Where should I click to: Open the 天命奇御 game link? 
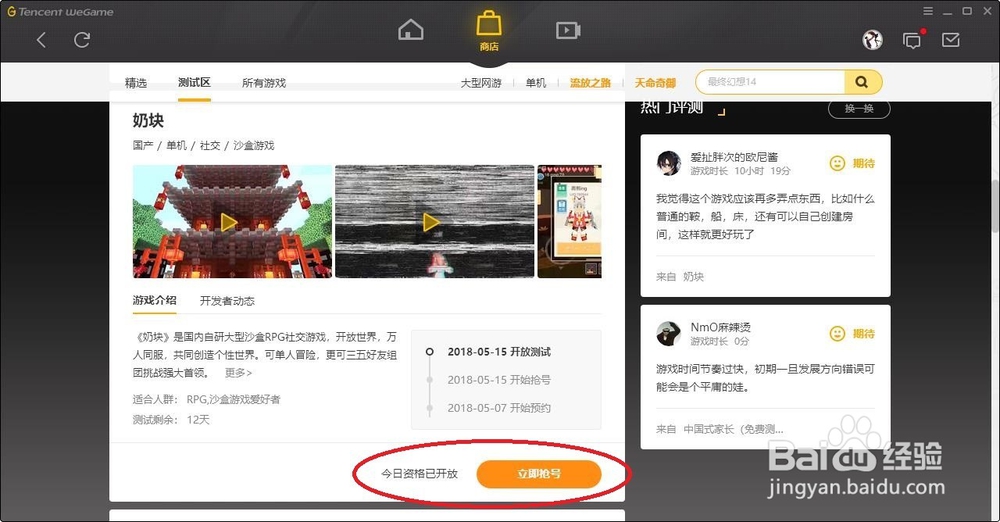[655, 83]
